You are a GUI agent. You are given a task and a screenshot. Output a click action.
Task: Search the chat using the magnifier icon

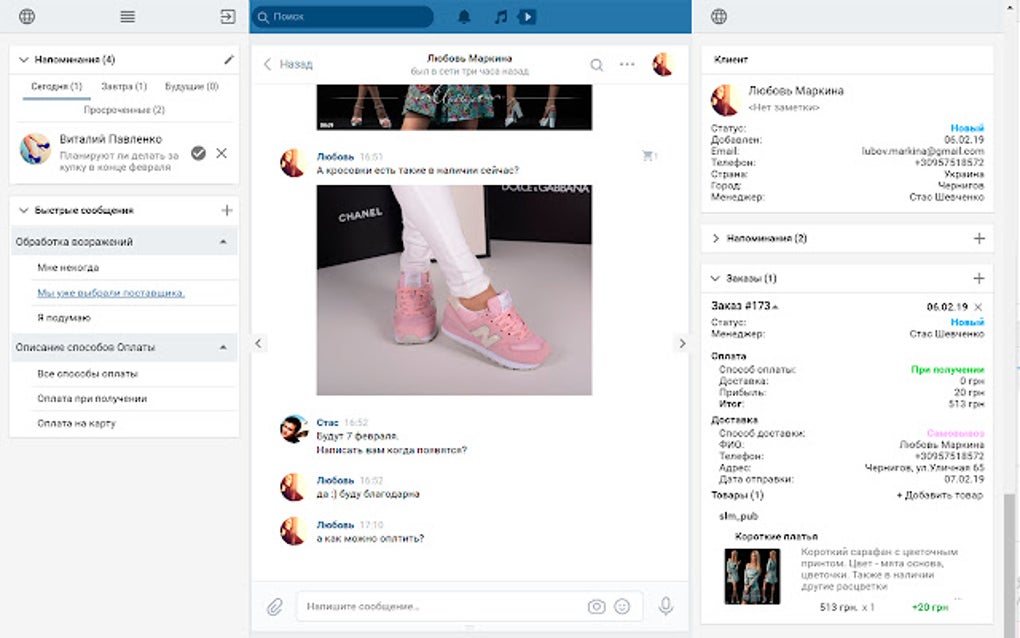597,63
